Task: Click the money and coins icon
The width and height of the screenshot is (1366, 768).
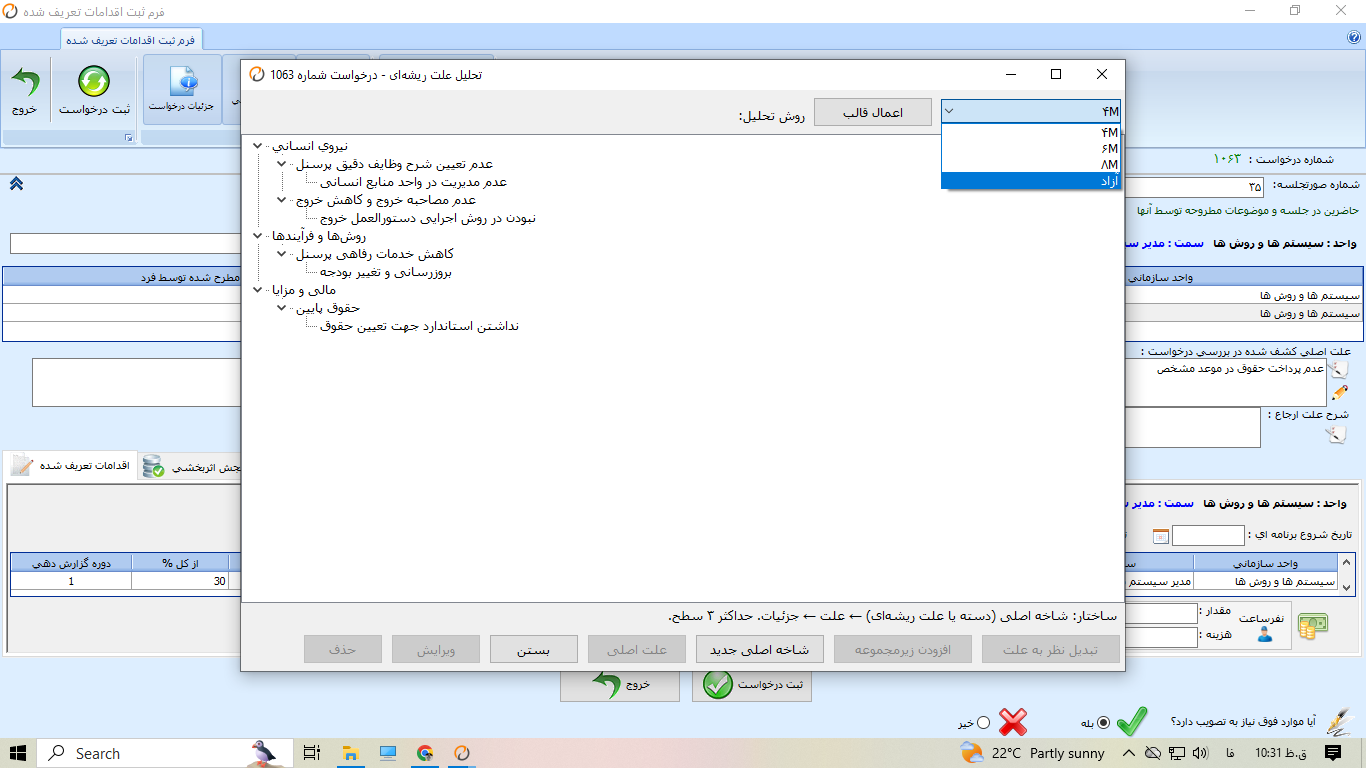Action: coord(1312,625)
